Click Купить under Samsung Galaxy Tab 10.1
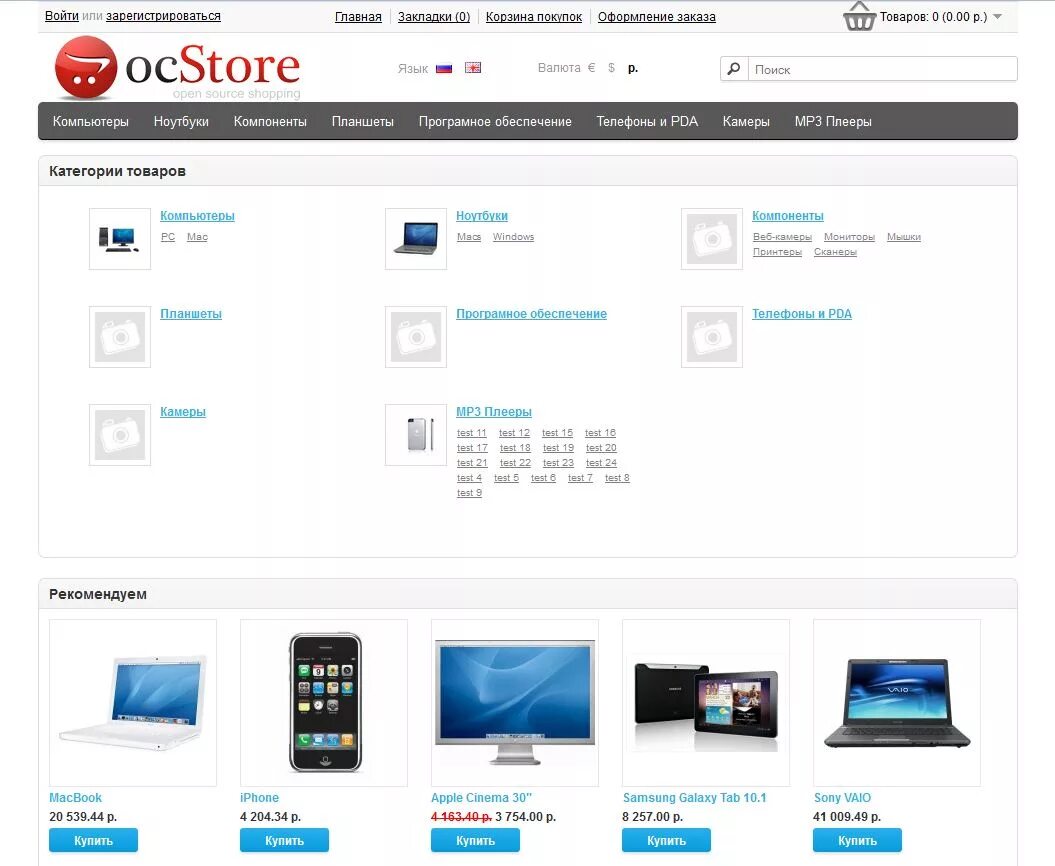 click(x=667, y=840)
